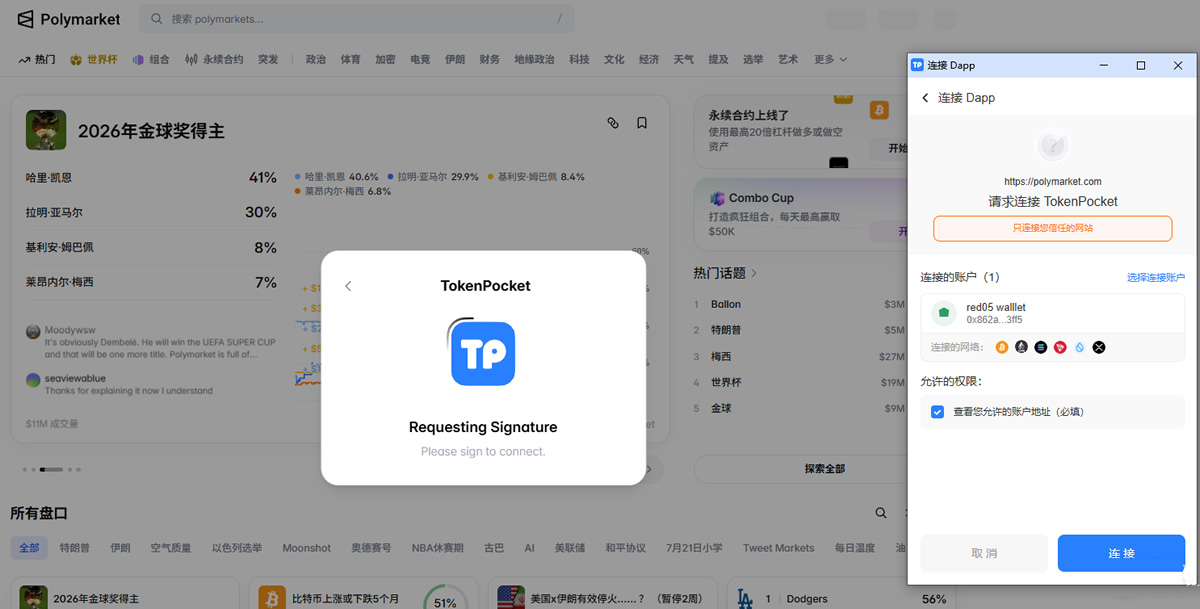Viewport: 1200px width, 609px height.
Task: Click back arrow in TokenPocket signature modal
Action: (x=348, y=286)
